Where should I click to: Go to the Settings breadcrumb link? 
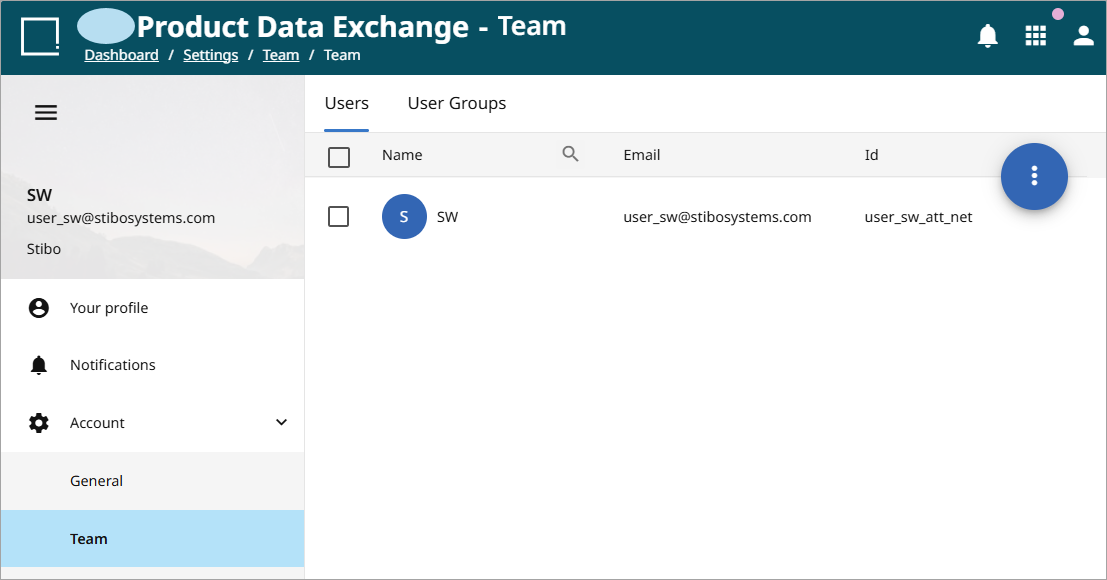click(x=210, y=55)
